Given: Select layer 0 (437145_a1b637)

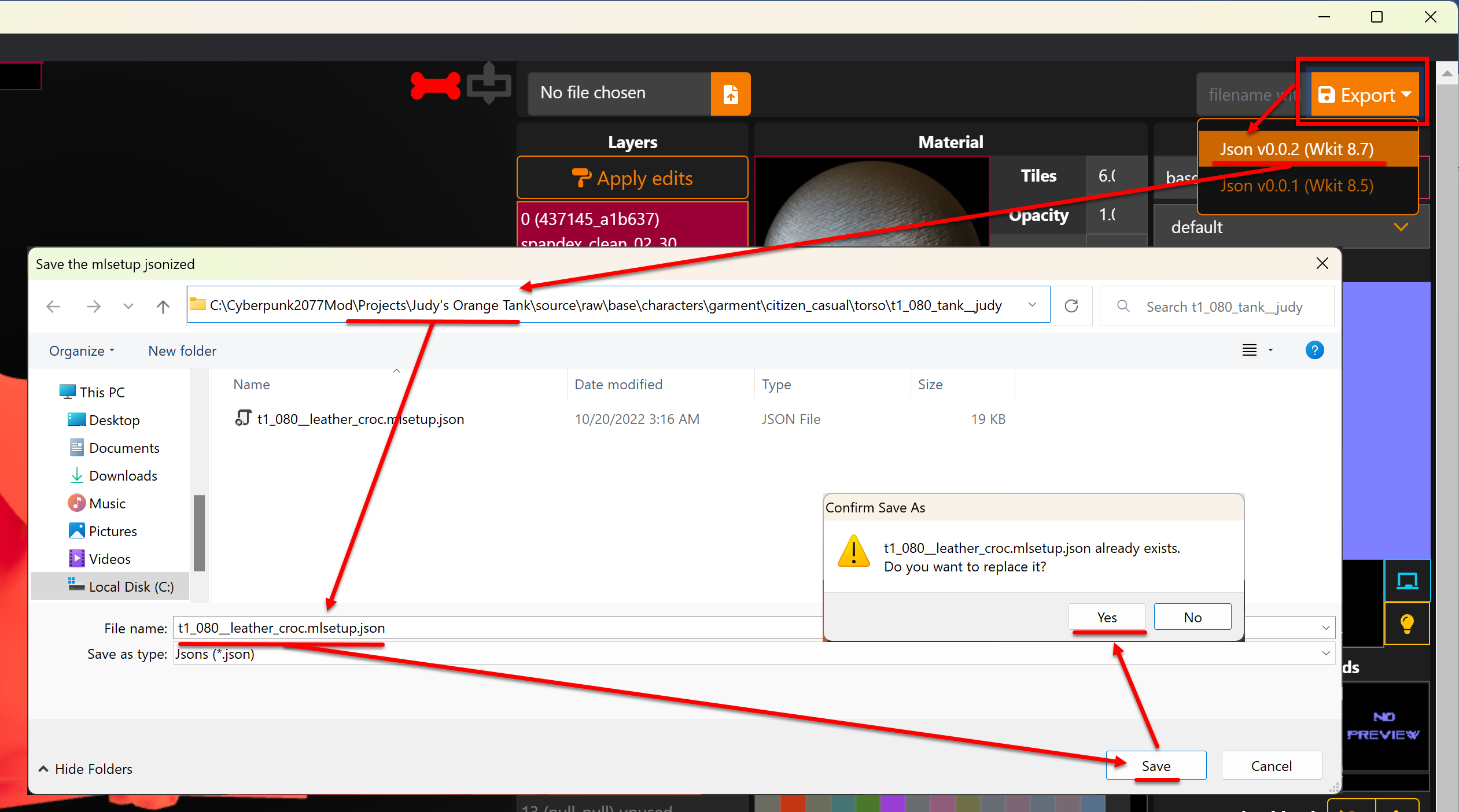Looking at the screenshot, I should [632, 226].
